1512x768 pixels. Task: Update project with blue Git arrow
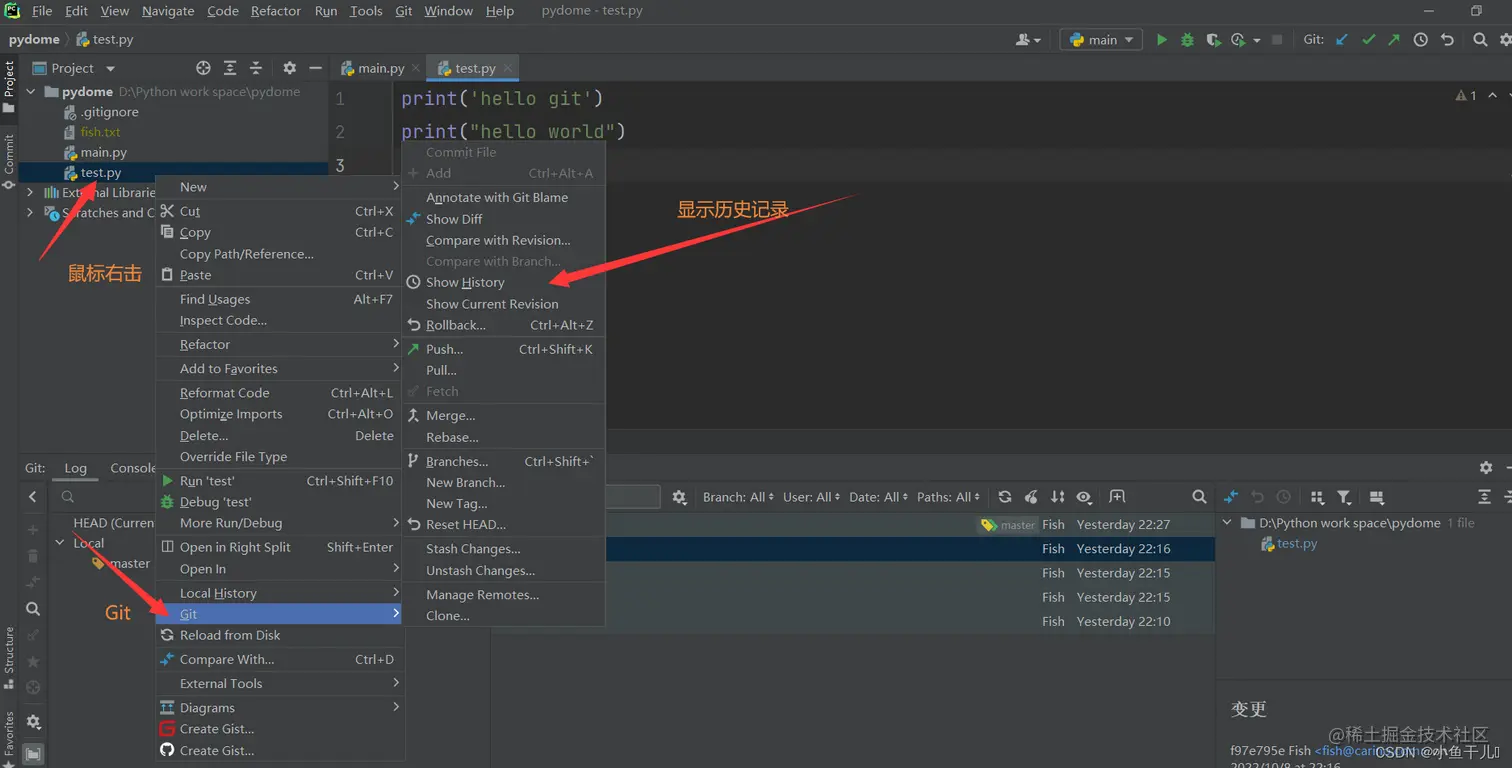click(1342, 40)
